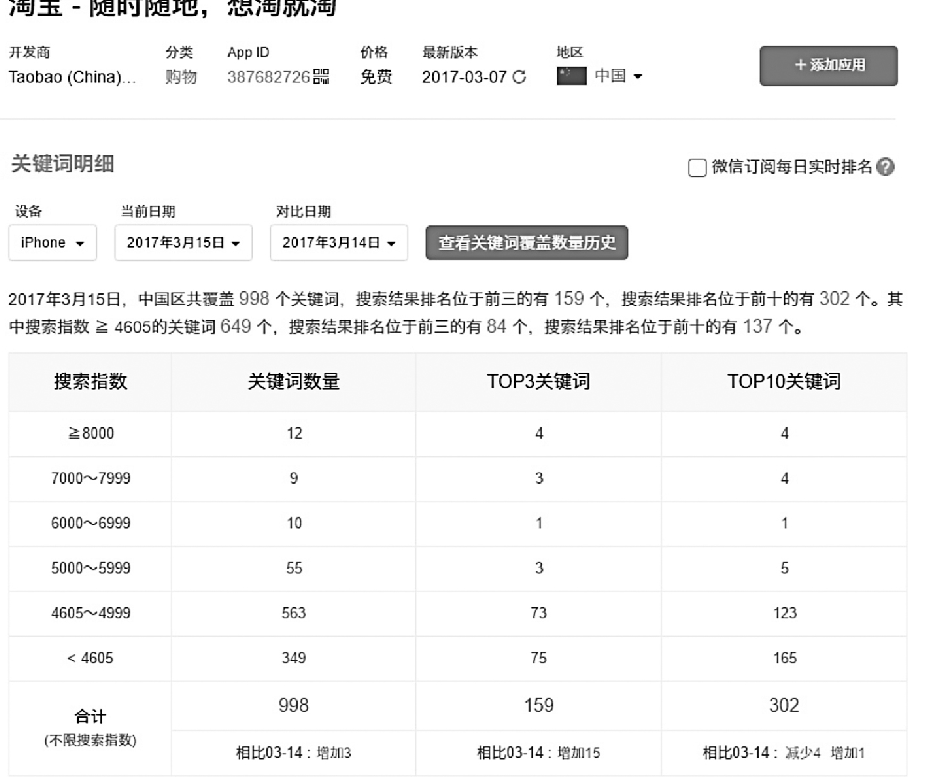The image size is (940, 777).
Task: Click the ≧8000 search index cell
Action: pyautogui.click(x=91, y=433)
